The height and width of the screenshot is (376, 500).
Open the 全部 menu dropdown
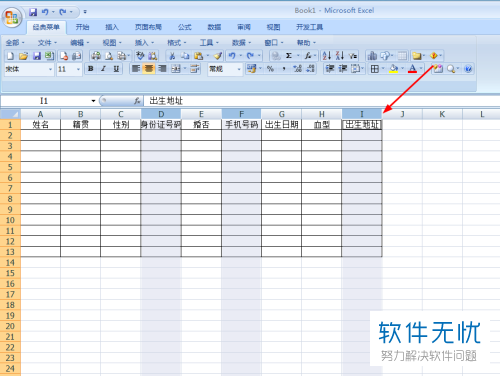[15, 43]
